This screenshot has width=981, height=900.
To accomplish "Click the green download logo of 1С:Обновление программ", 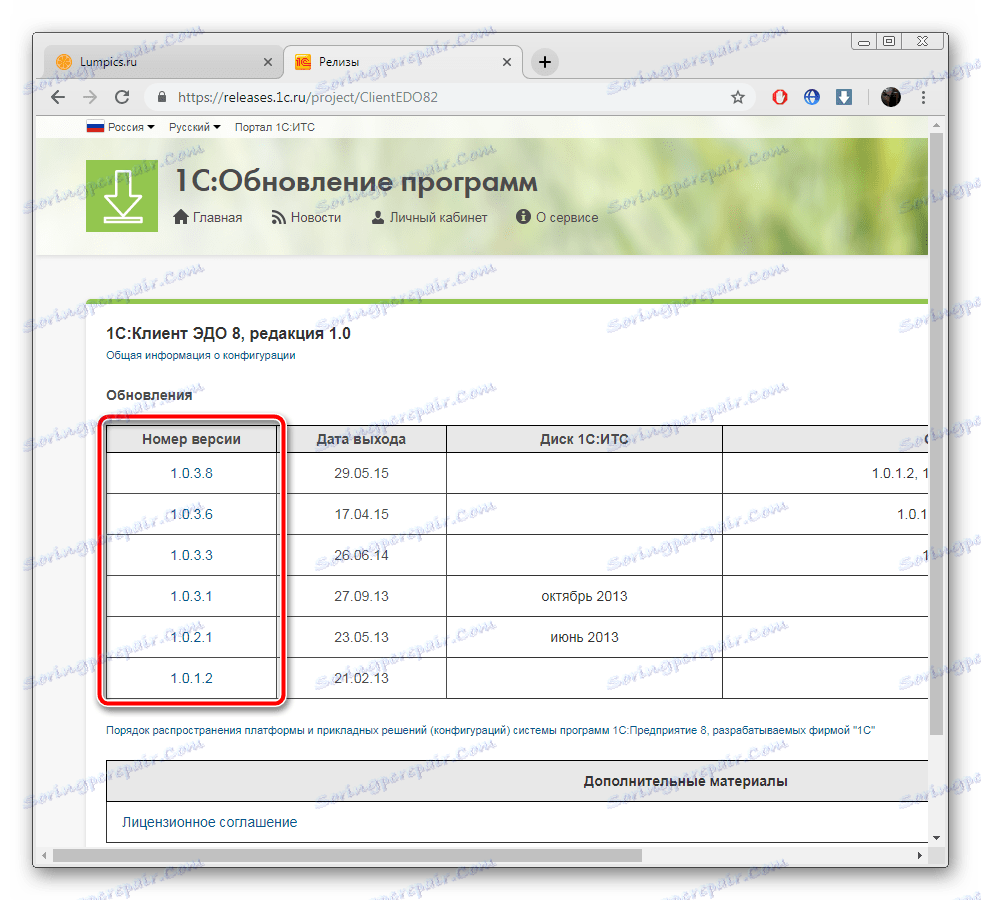I will click(122, 196).
